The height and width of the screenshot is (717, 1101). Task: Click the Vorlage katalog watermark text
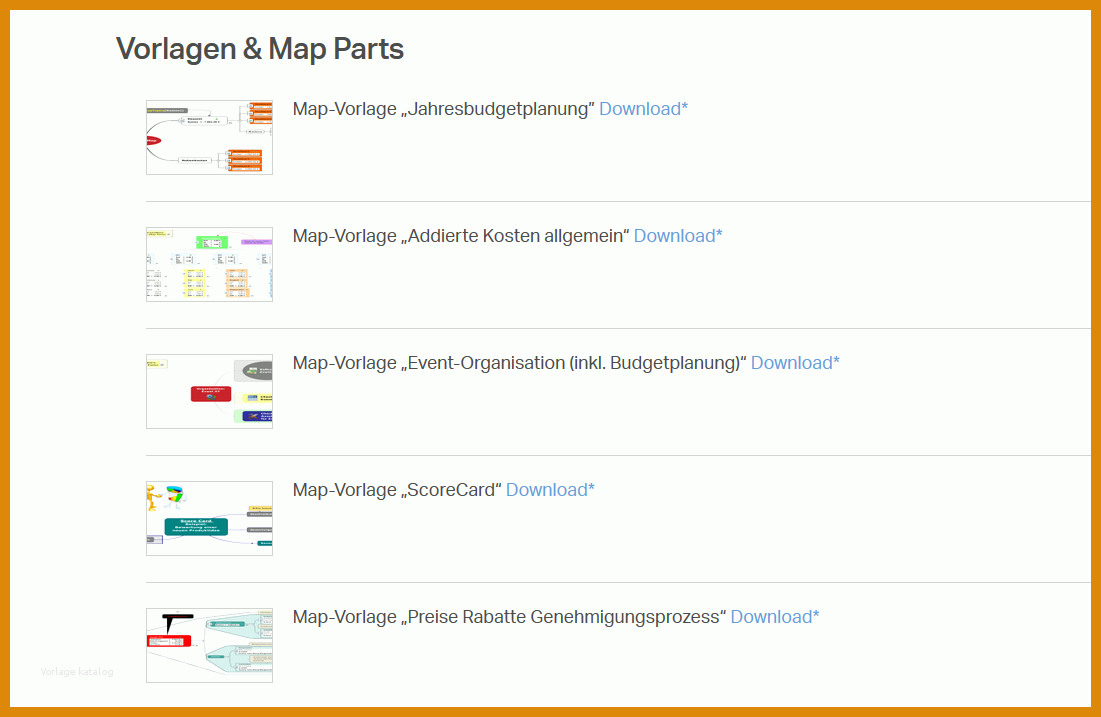77,672
